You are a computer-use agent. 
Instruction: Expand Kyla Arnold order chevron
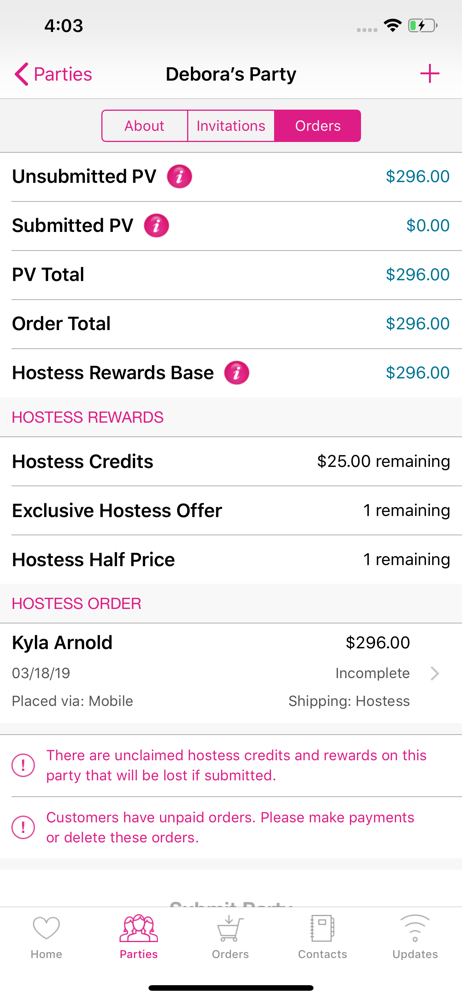pos(435,673)
